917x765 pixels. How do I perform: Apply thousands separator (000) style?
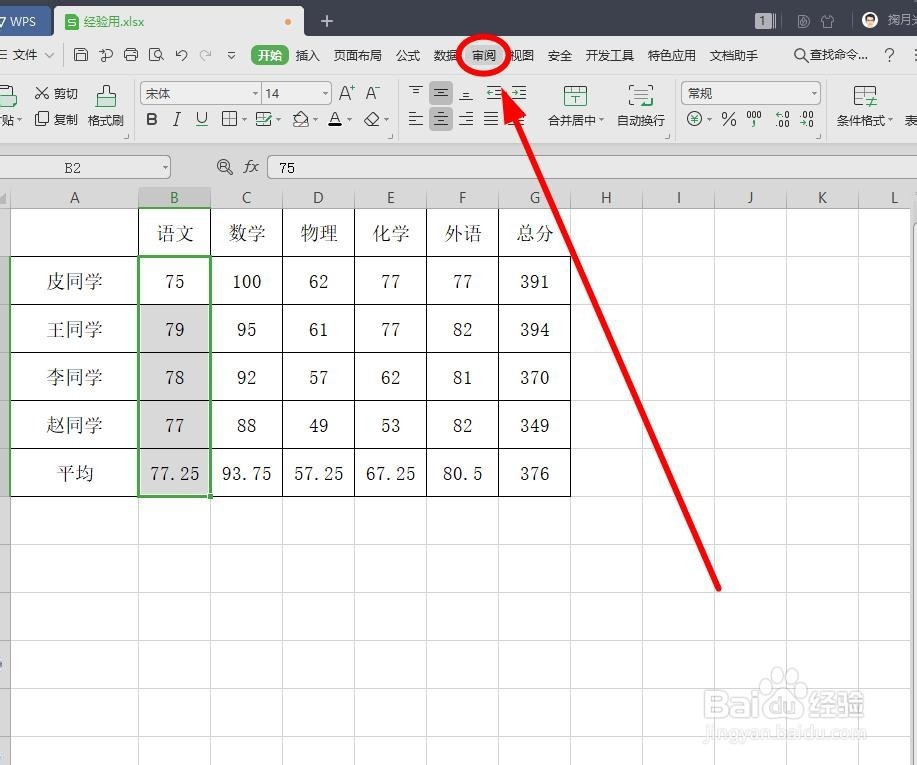click(754, 118)
